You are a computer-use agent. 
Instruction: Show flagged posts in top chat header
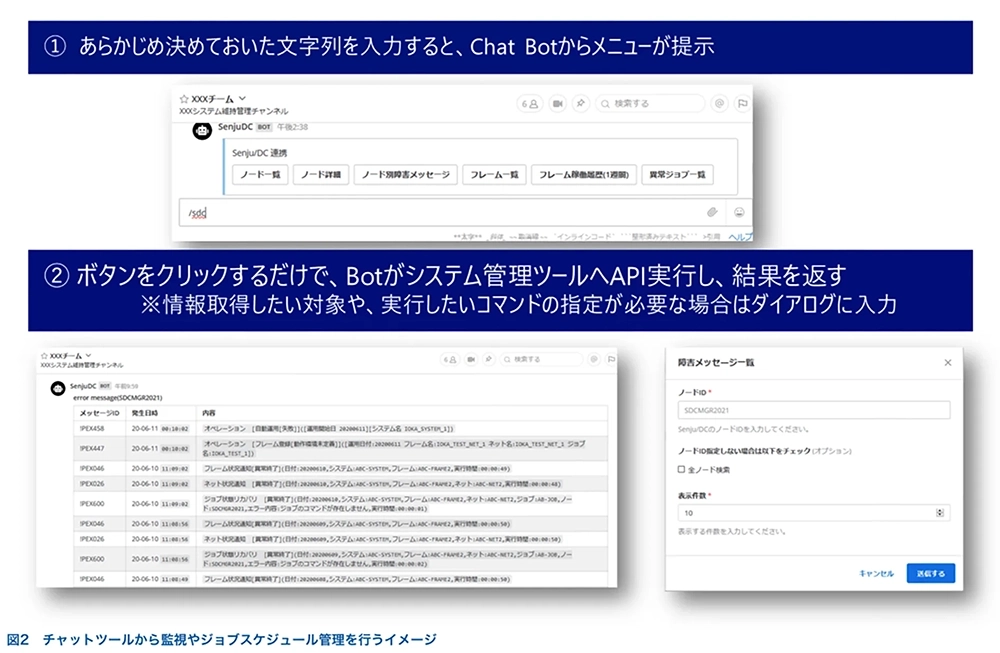point(742,103)
